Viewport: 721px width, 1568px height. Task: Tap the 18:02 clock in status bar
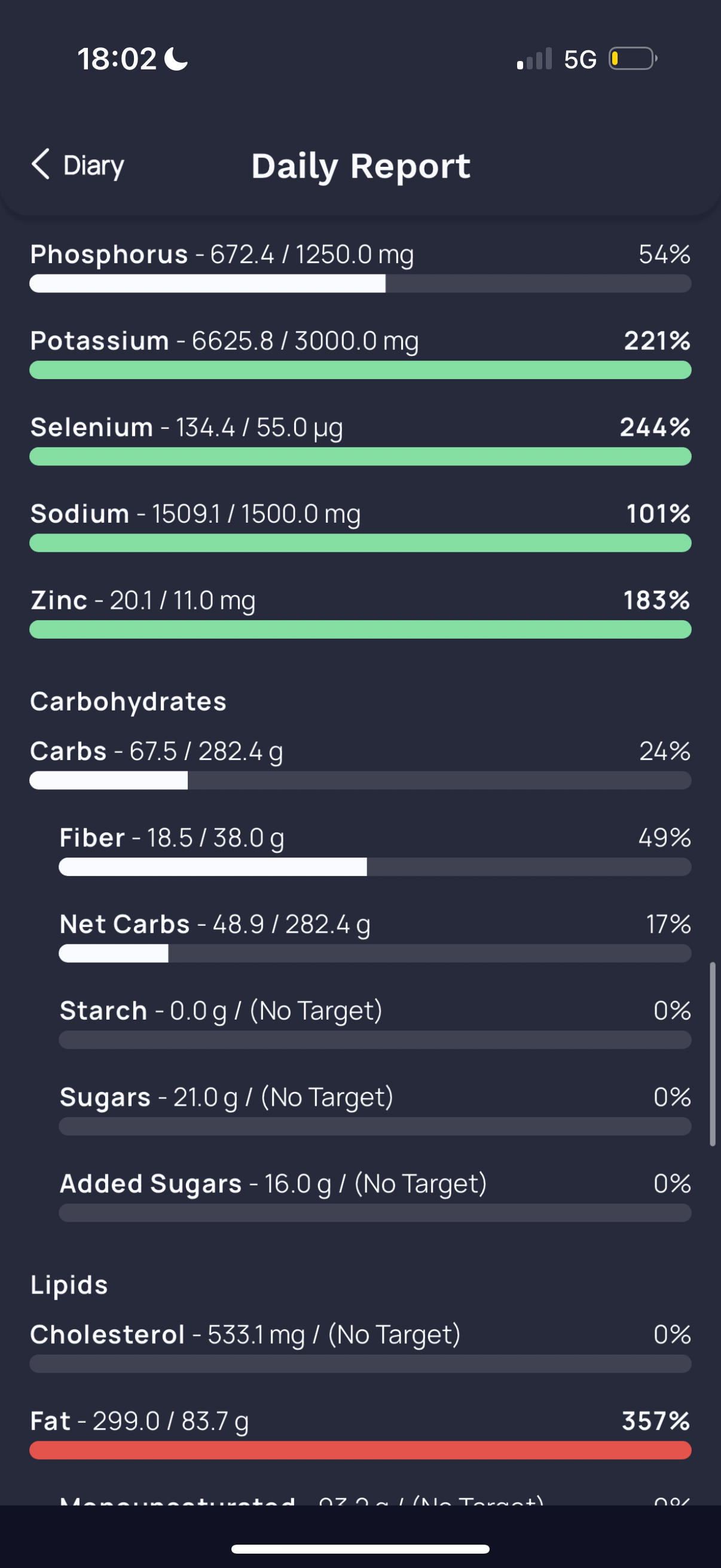117,59
